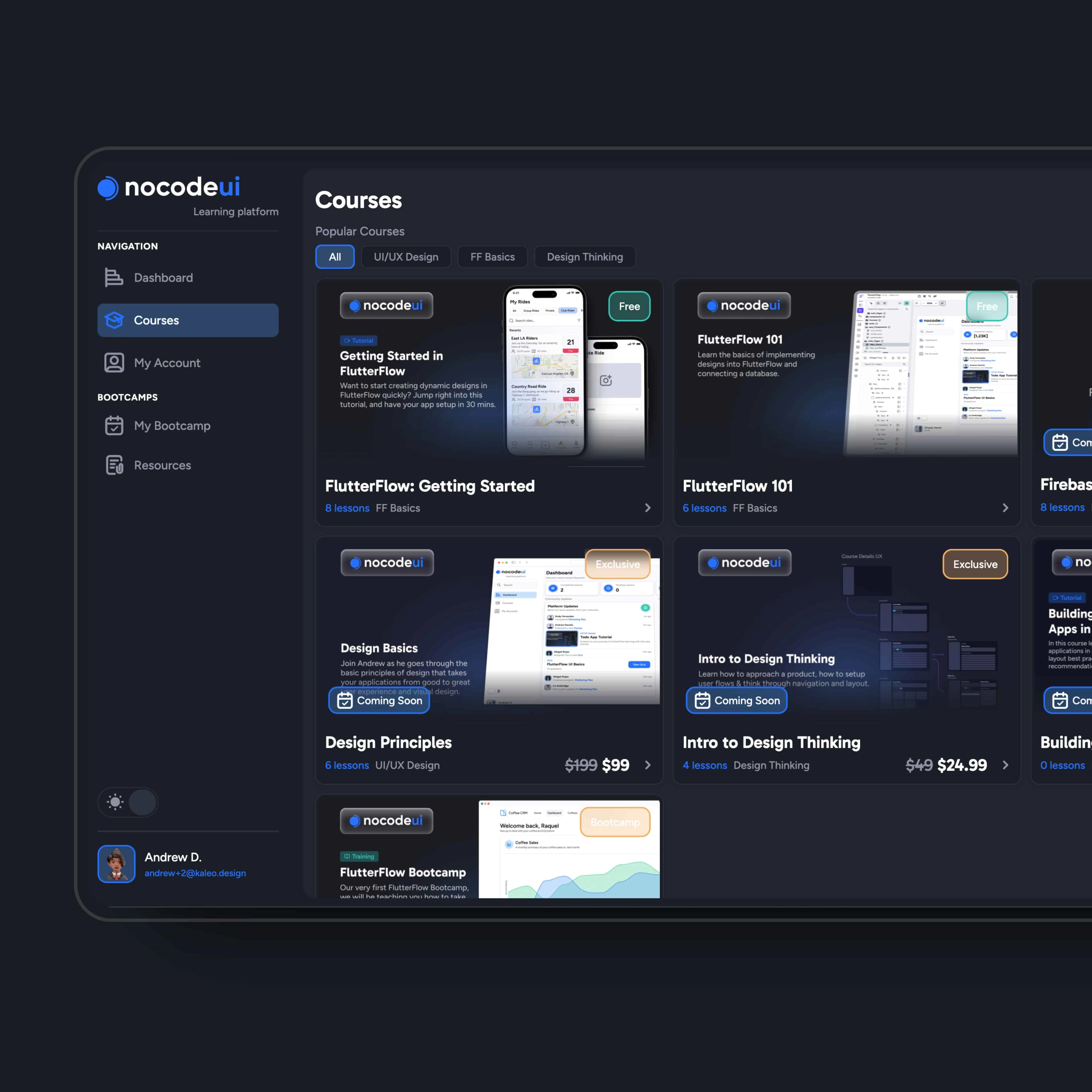
Task: Open the FlutterFlow: Getting Started course title
Action: pos(430,486)
